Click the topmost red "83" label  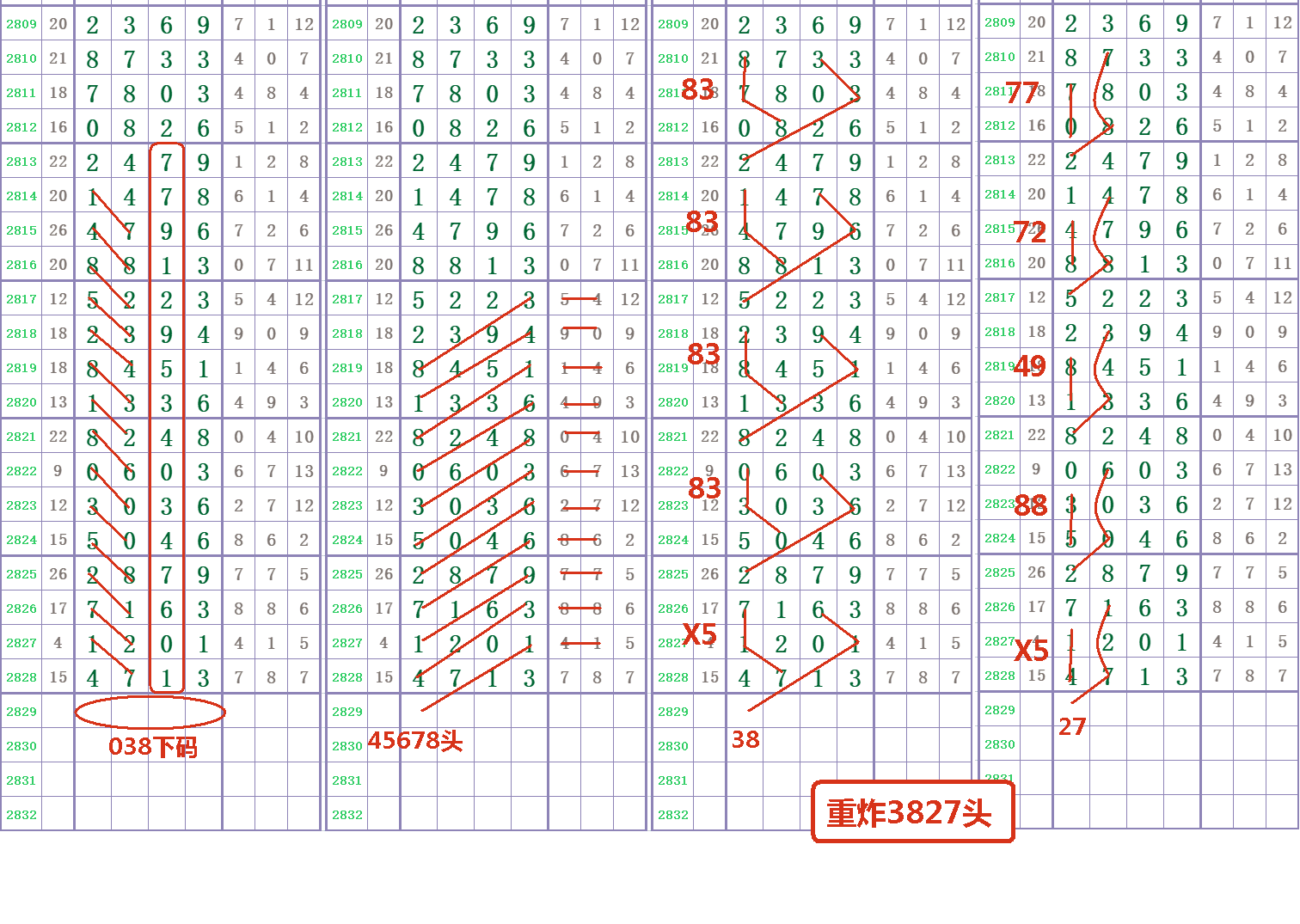pyautogui.click(x=699, y=89)
